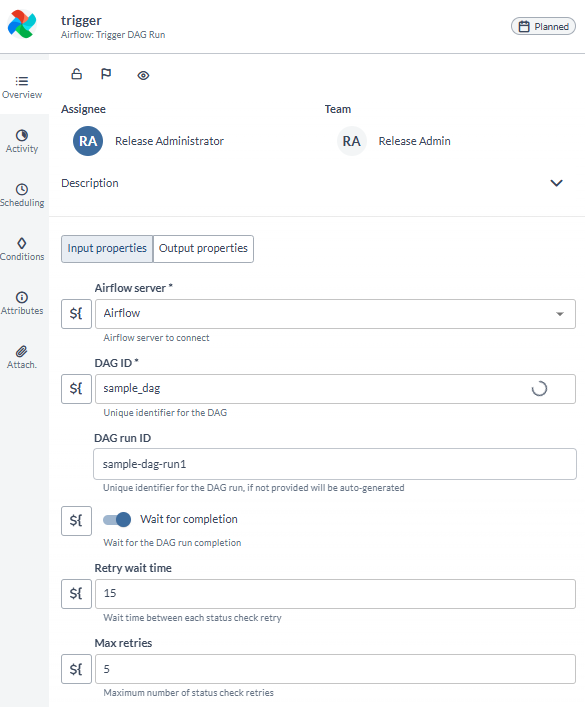The image size is (585, 707).
Task: Open the Scheduling sidebar tab
Action: click(x=22, y=196)
